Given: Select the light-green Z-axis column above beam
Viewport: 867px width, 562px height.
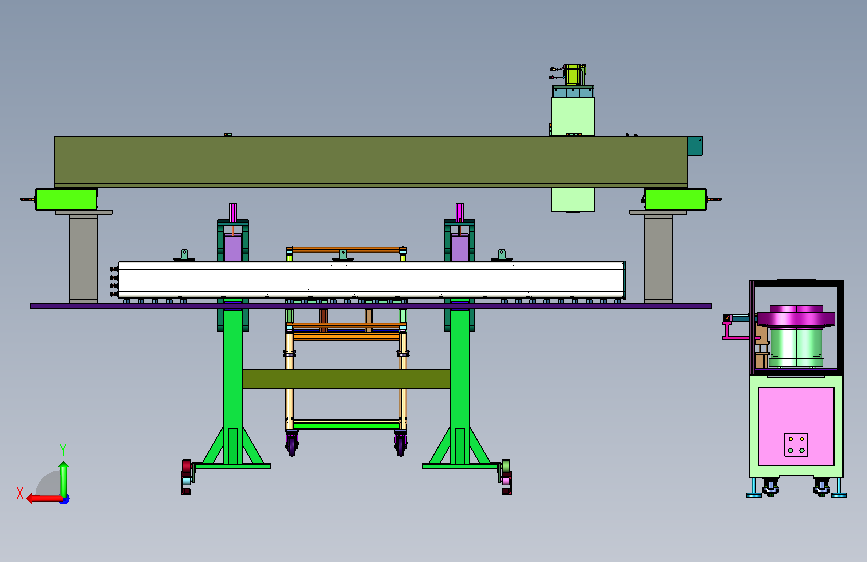Looking at the screenshot, I should [573, 116].
